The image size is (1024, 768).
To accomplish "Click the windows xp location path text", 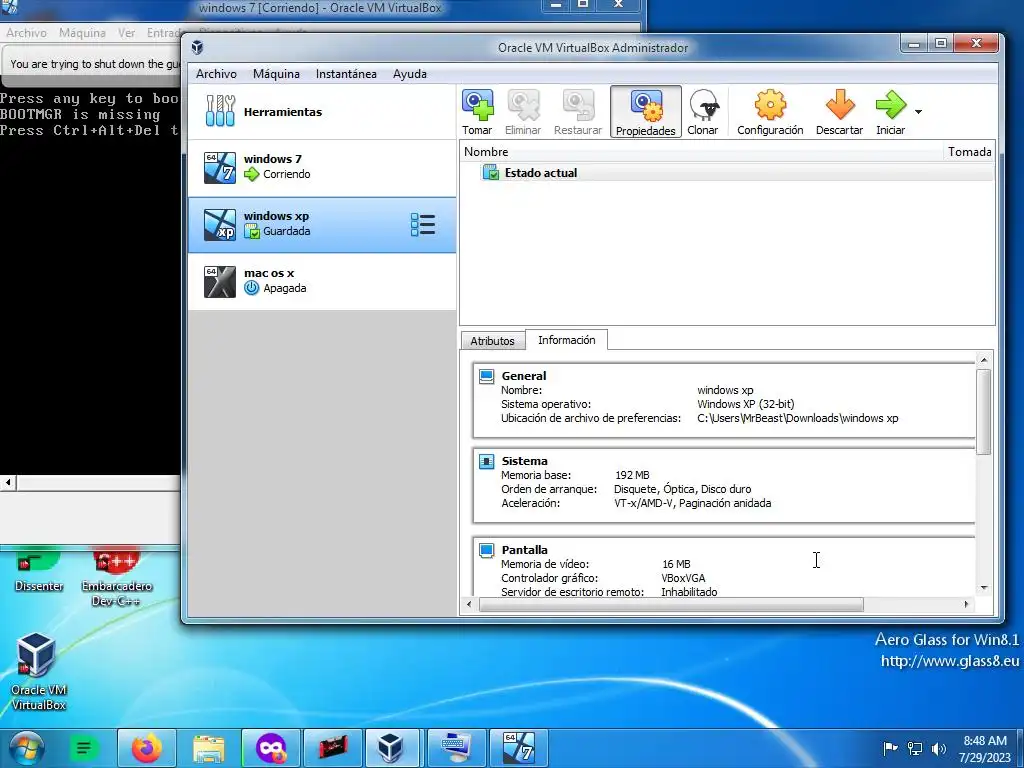I will click(797, 418).
